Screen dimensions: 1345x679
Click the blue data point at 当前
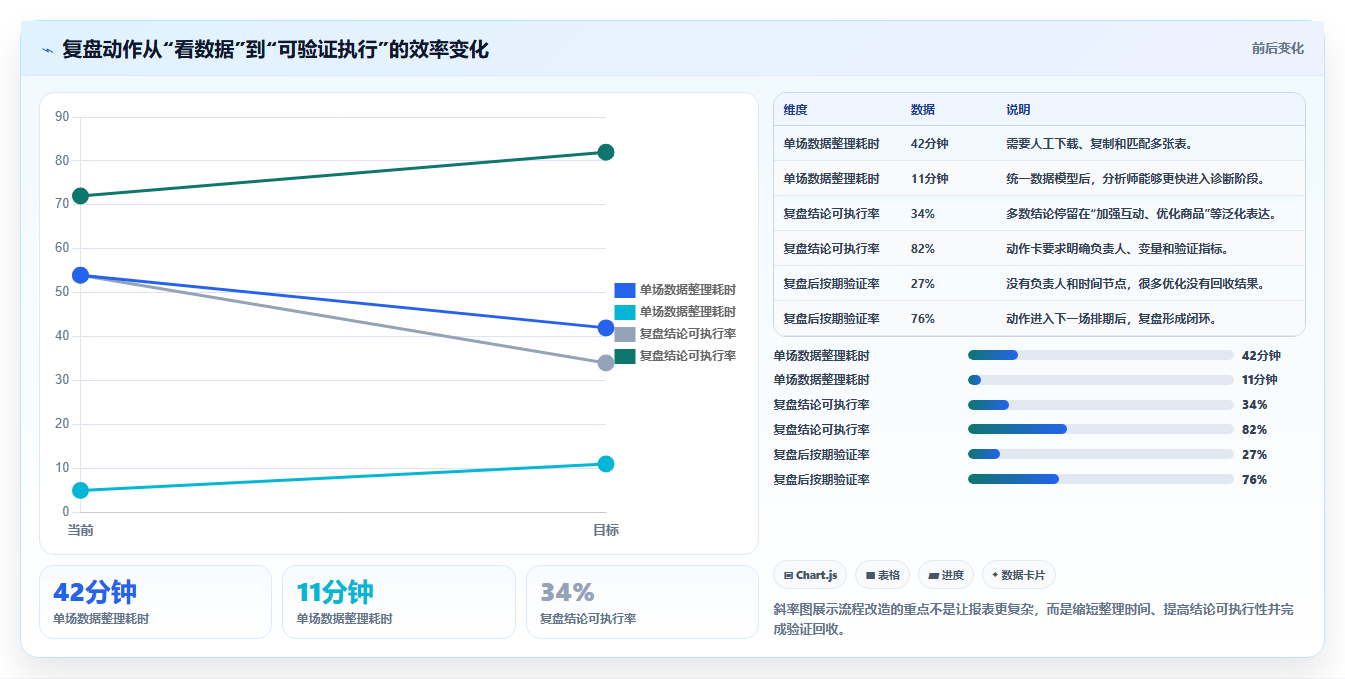[x=80, y=275]
